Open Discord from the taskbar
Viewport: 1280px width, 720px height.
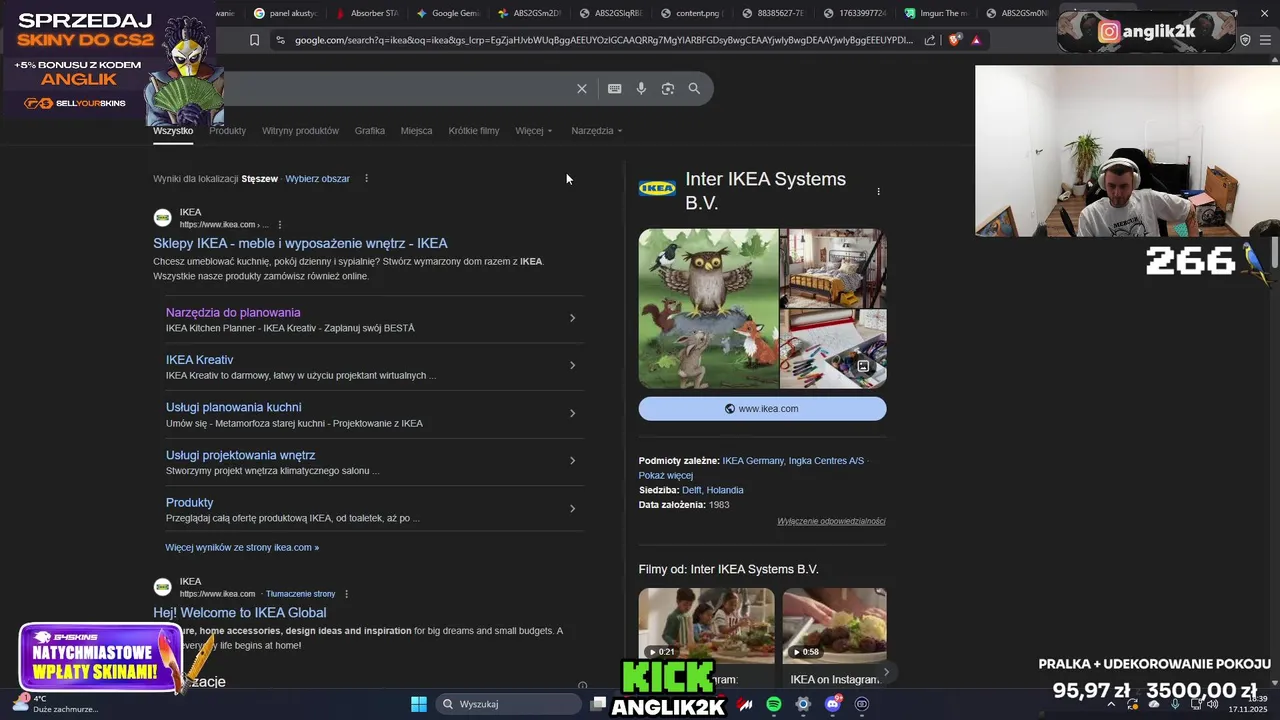(833, 704)
